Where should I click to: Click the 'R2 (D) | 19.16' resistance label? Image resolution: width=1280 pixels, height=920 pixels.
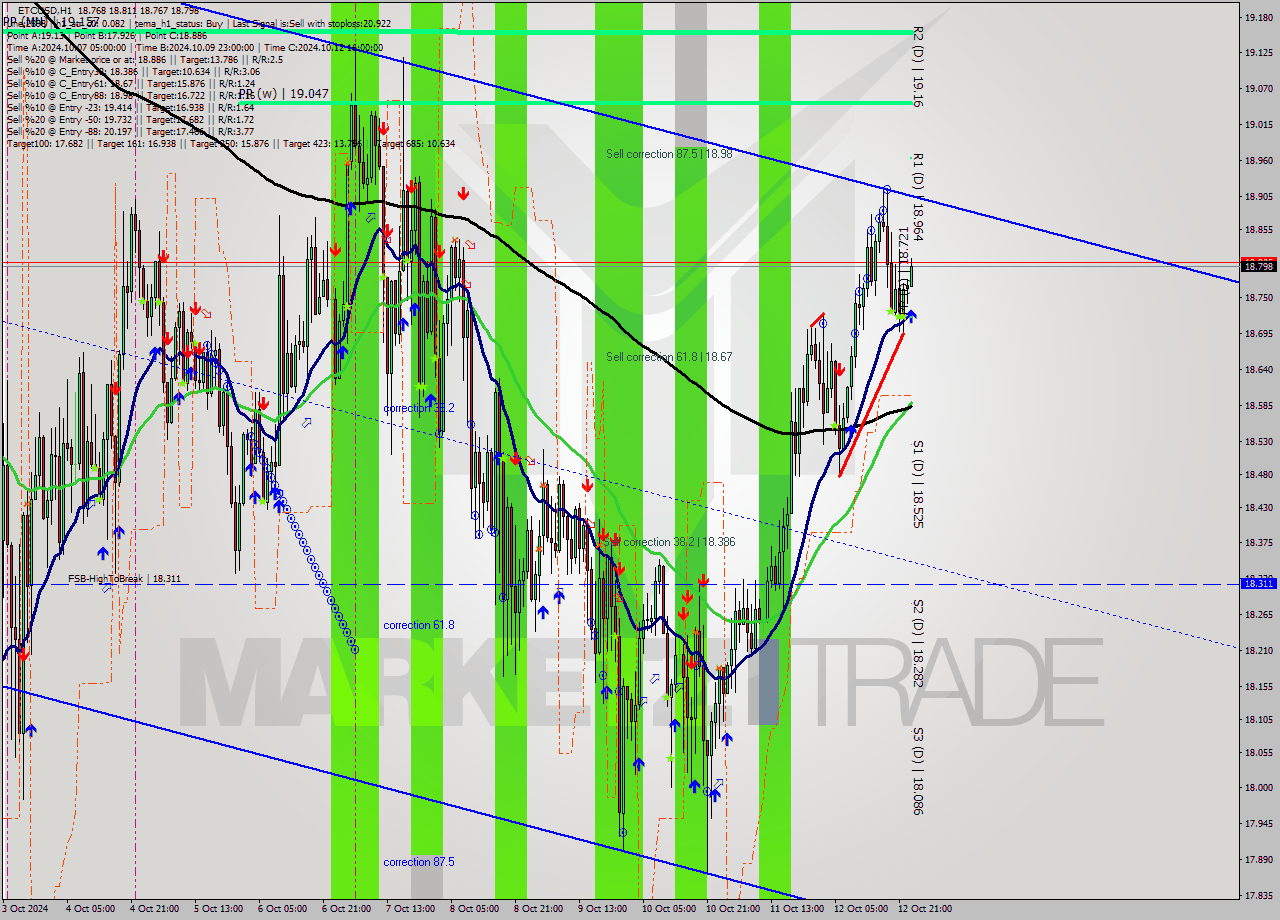(x=917, y=67)
